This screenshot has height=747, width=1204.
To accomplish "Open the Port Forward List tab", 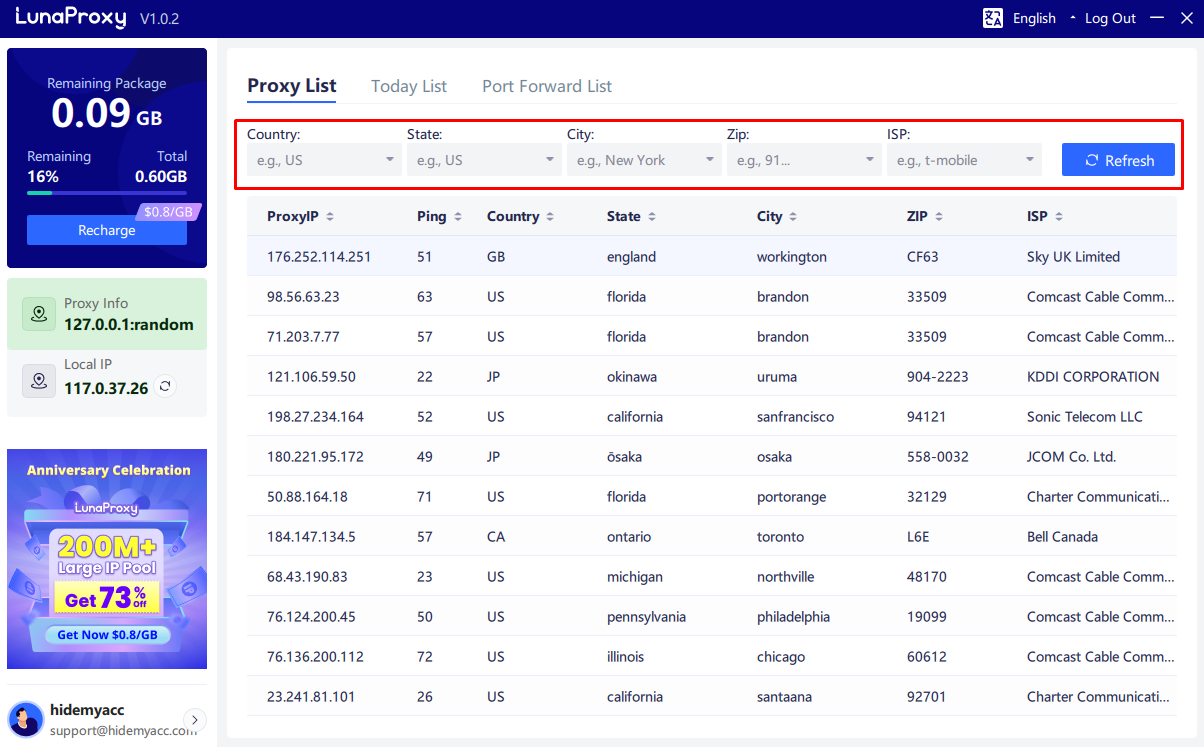I will click(x=546, y=86).
